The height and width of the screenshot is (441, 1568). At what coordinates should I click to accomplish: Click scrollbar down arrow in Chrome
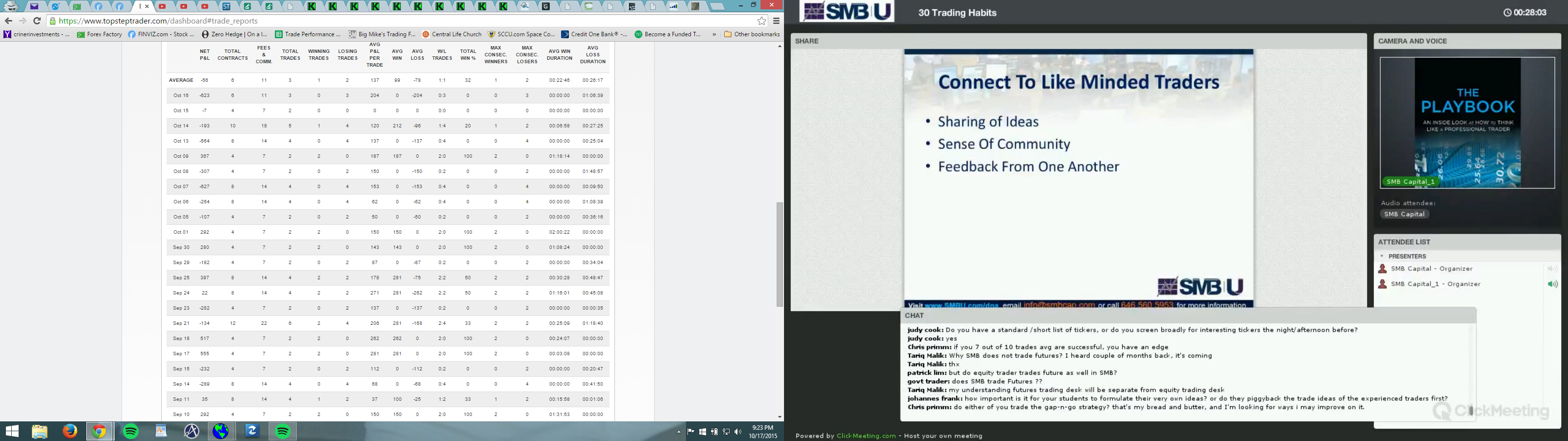tap(780, 417)
